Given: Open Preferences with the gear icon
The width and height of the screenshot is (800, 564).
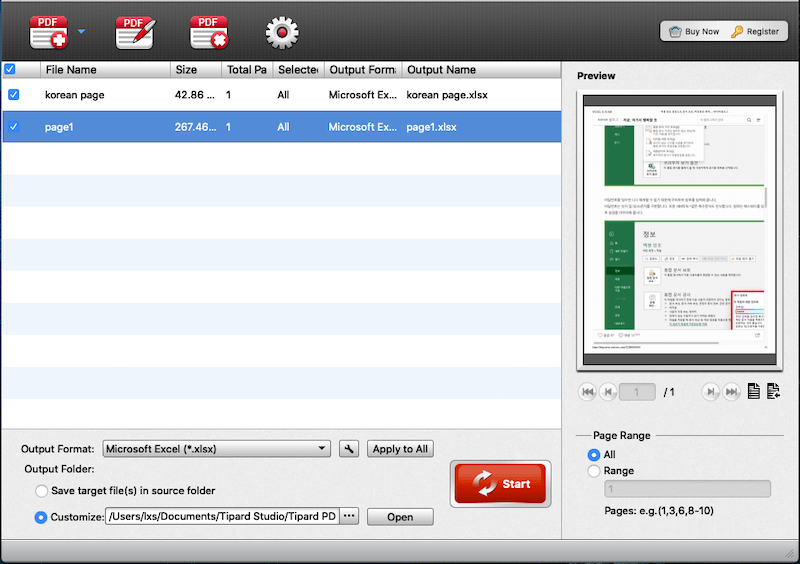Looking at the screenshot, I should 282,32.
